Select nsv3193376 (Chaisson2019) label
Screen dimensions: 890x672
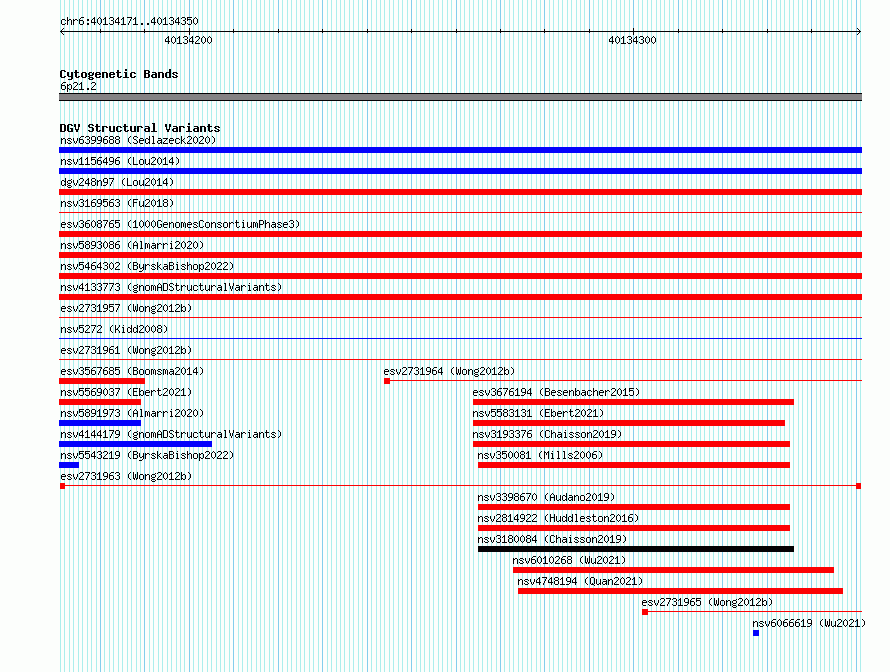547,434
